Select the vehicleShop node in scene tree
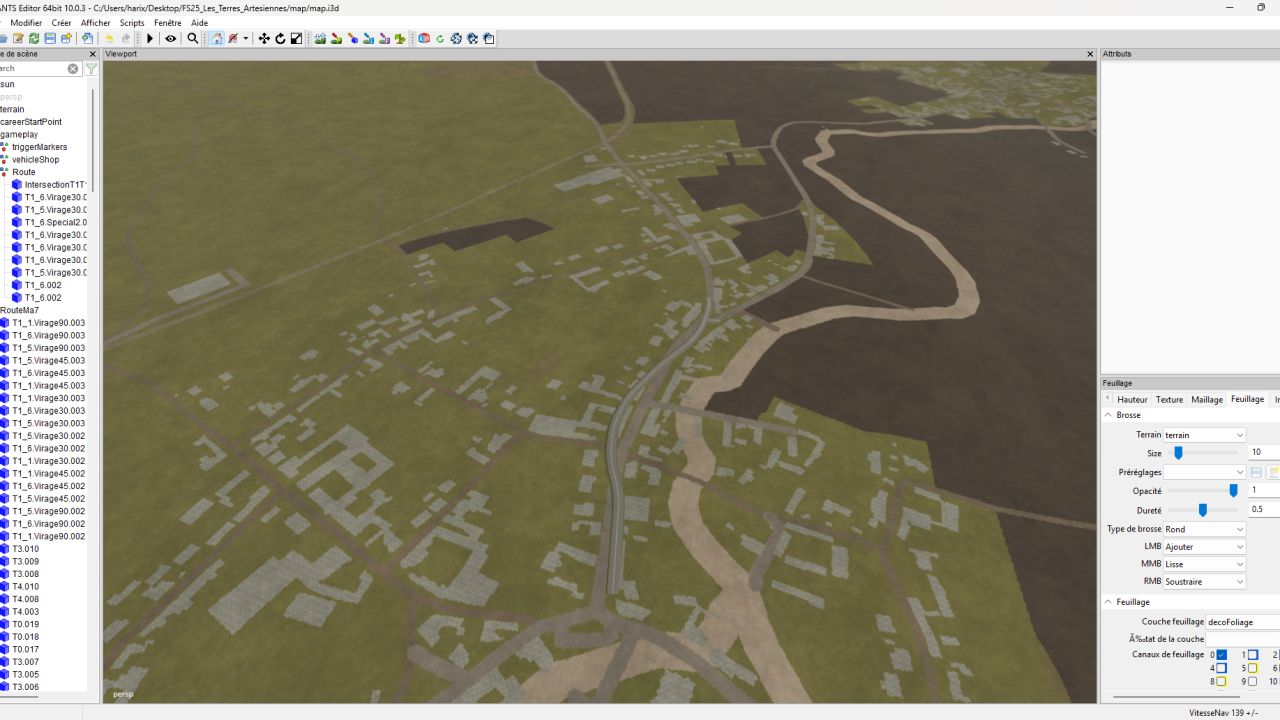The height and width of the screenshot is (720, 1280). coord(35,160)
